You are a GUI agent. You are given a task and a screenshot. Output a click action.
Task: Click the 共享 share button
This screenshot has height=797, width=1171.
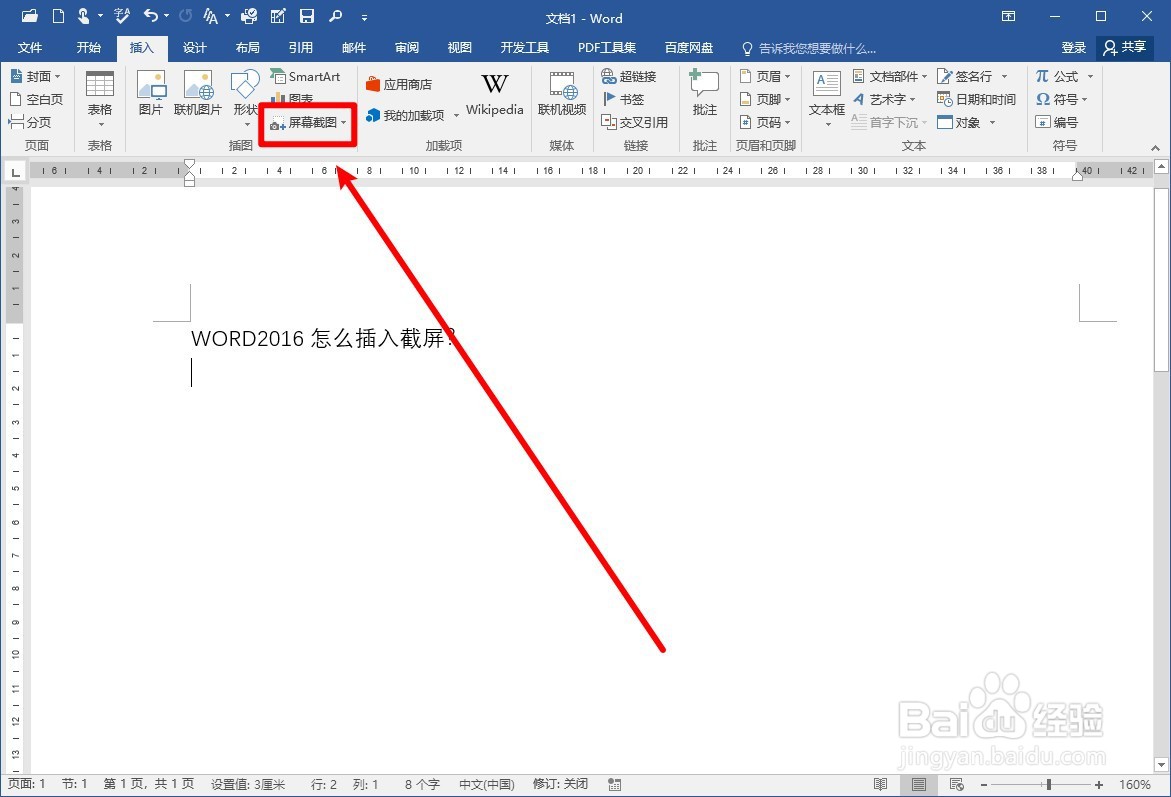pyautogui.click(x=1124, y=47)
